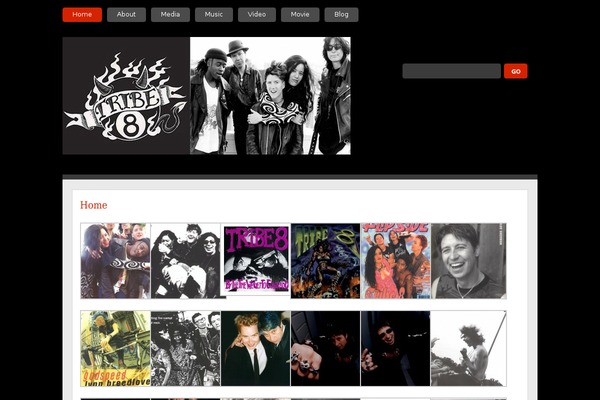Open the Home navigation tab
Screen dimensions: 600x400
point(82,15)
